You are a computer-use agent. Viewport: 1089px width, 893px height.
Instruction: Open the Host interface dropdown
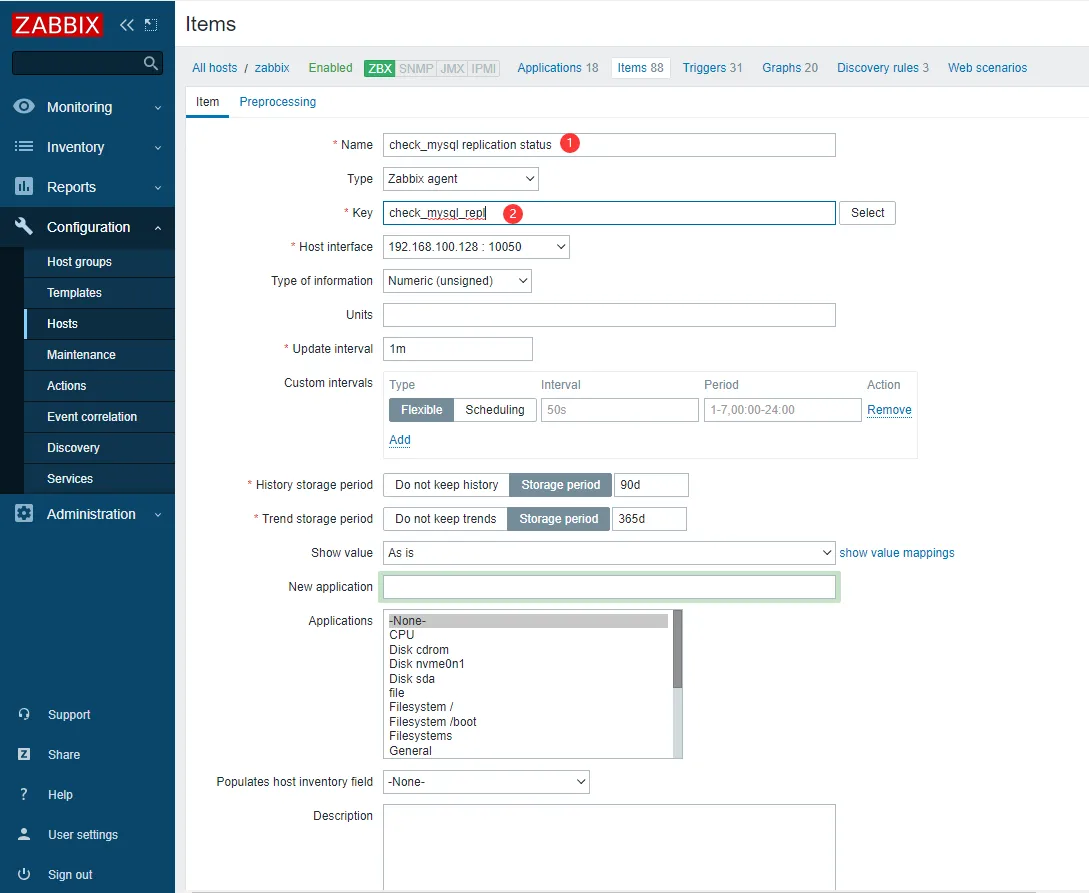pos(476,247)
